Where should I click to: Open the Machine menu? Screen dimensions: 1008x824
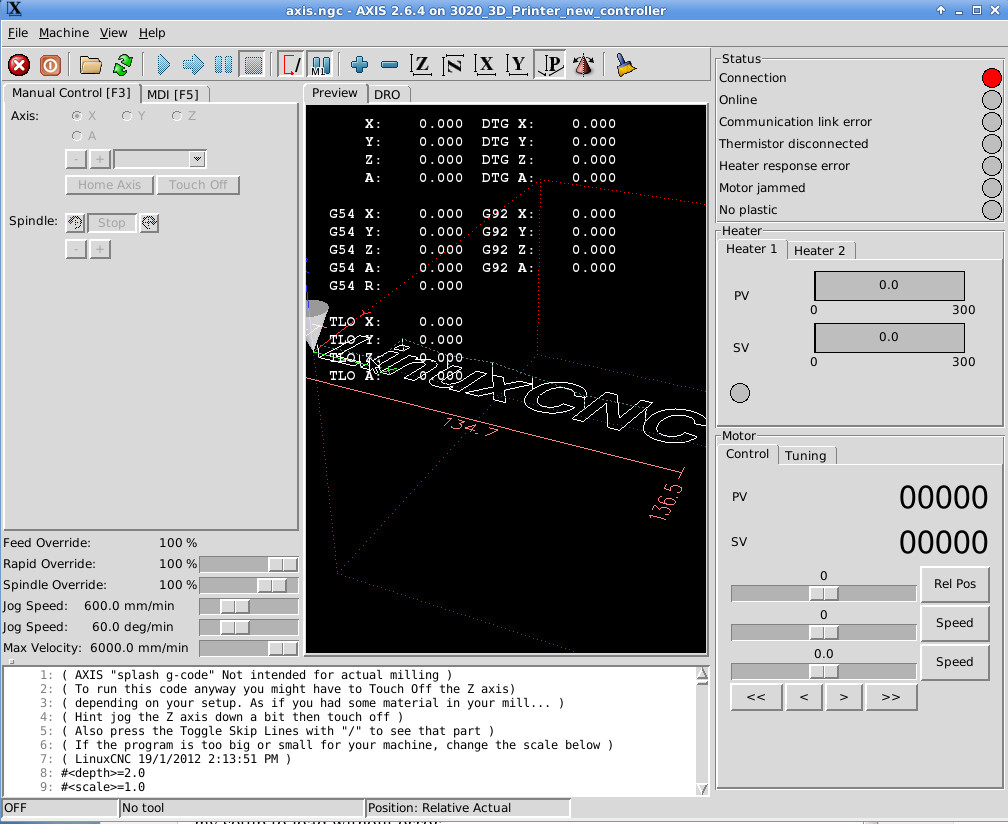click(x=64, y=33)
